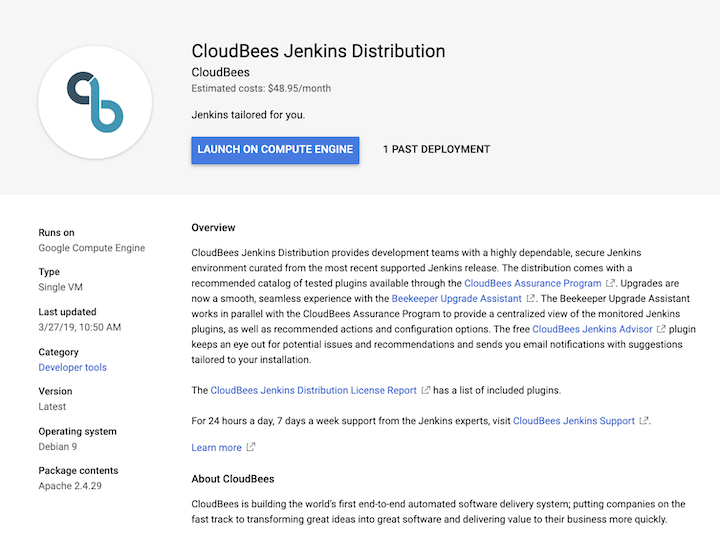The width and height of the screenshot is (720, 538).
Task: Open the Beekeeper Upgrade Assistant link
Action: coord(456,298)
